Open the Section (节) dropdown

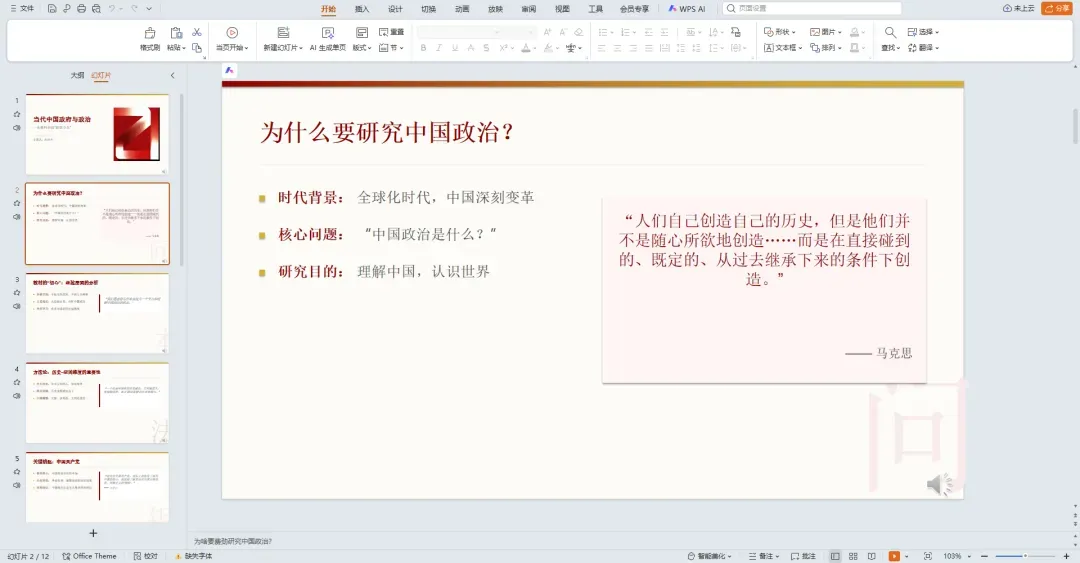[x=391, y=48]
